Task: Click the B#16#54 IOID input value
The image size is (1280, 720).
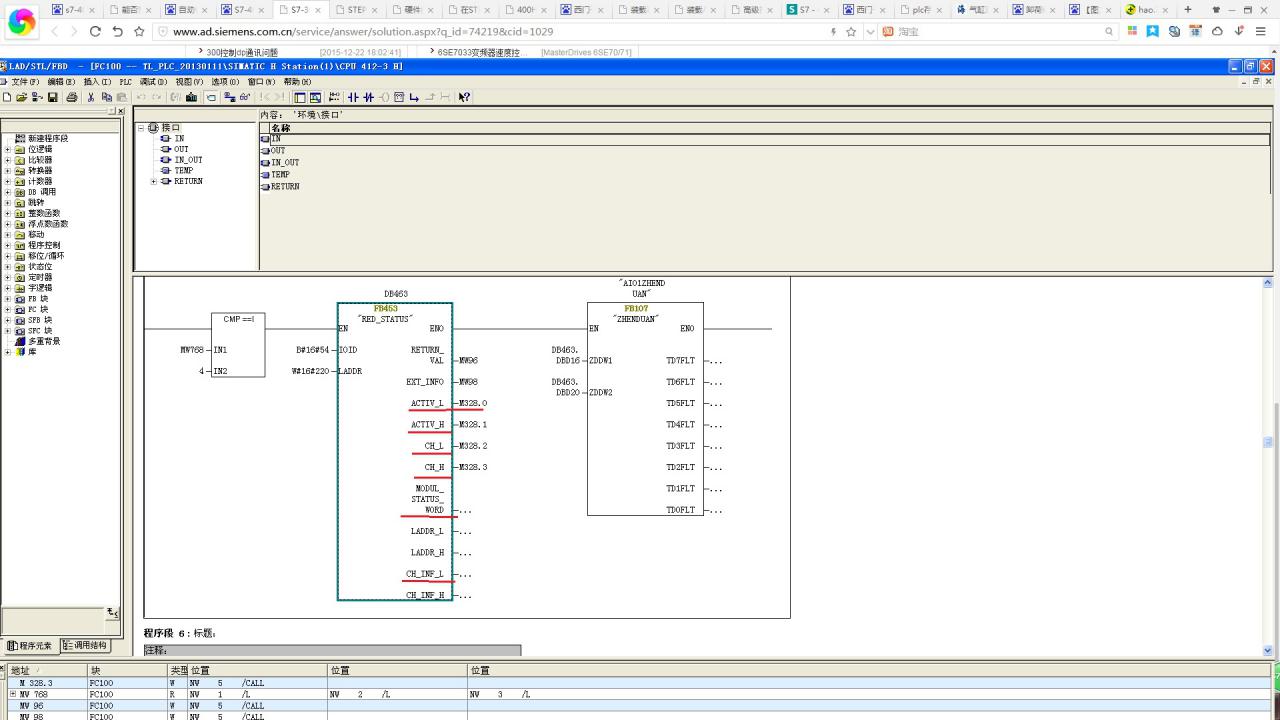Action: tap(313, 350)
